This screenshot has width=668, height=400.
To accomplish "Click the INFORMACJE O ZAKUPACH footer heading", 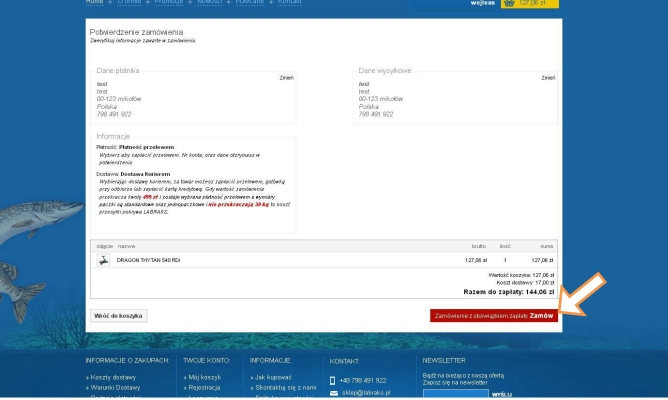I will pyautogui.click(x=127, y=361).
